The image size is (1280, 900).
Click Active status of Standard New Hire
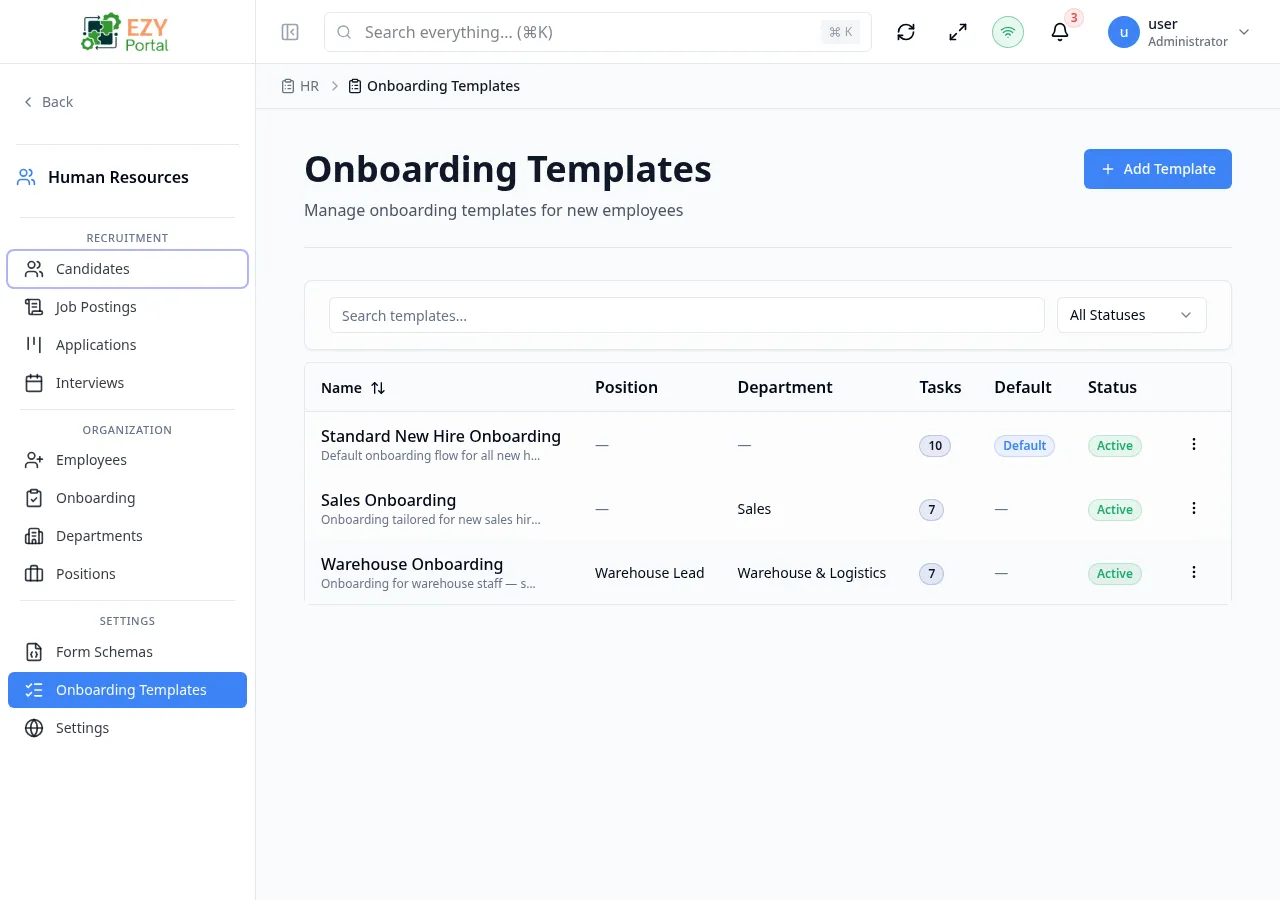pos(1114,446)
